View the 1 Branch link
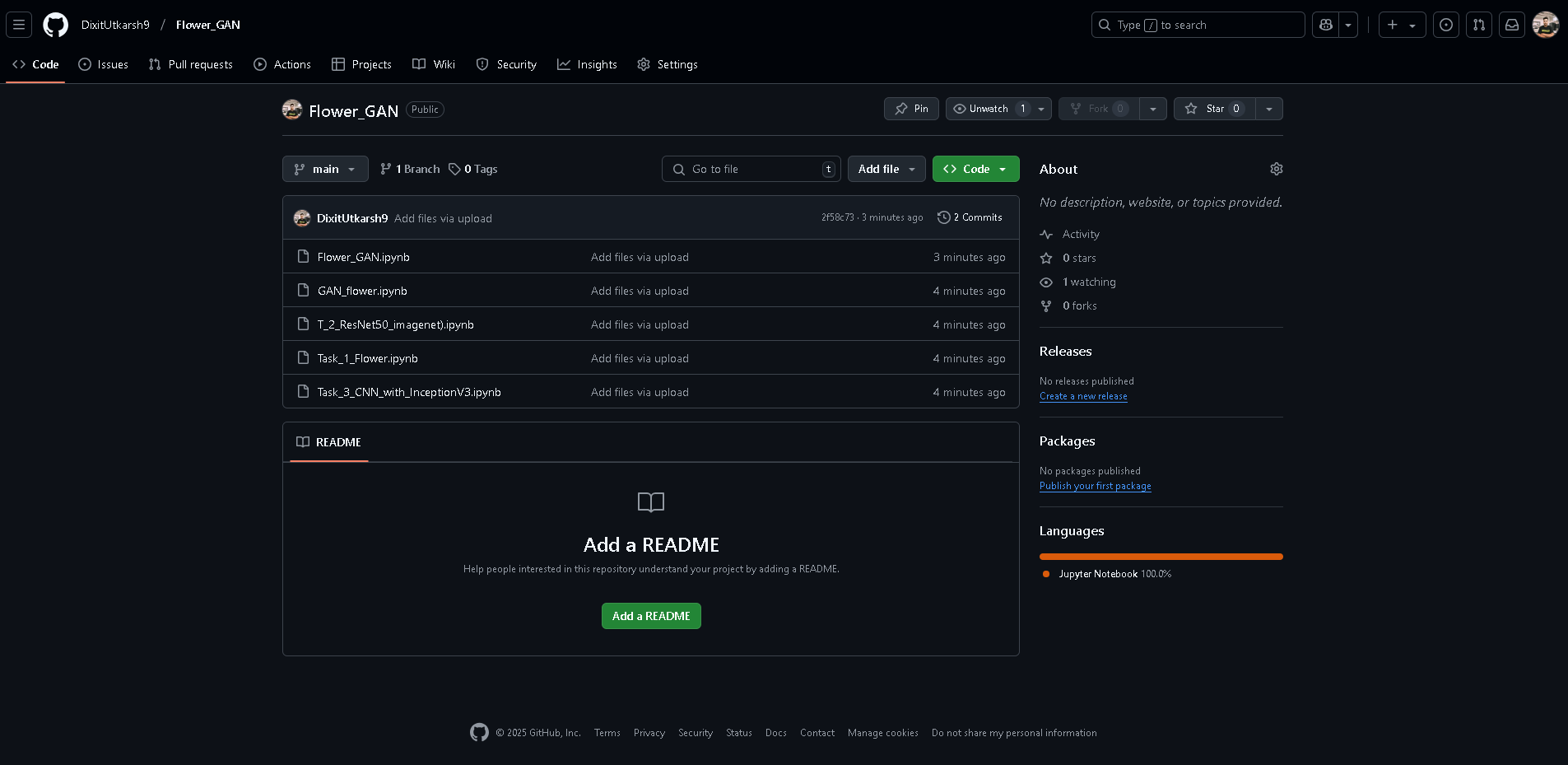The image size is (1568, 765). click(x=410, y=169)
